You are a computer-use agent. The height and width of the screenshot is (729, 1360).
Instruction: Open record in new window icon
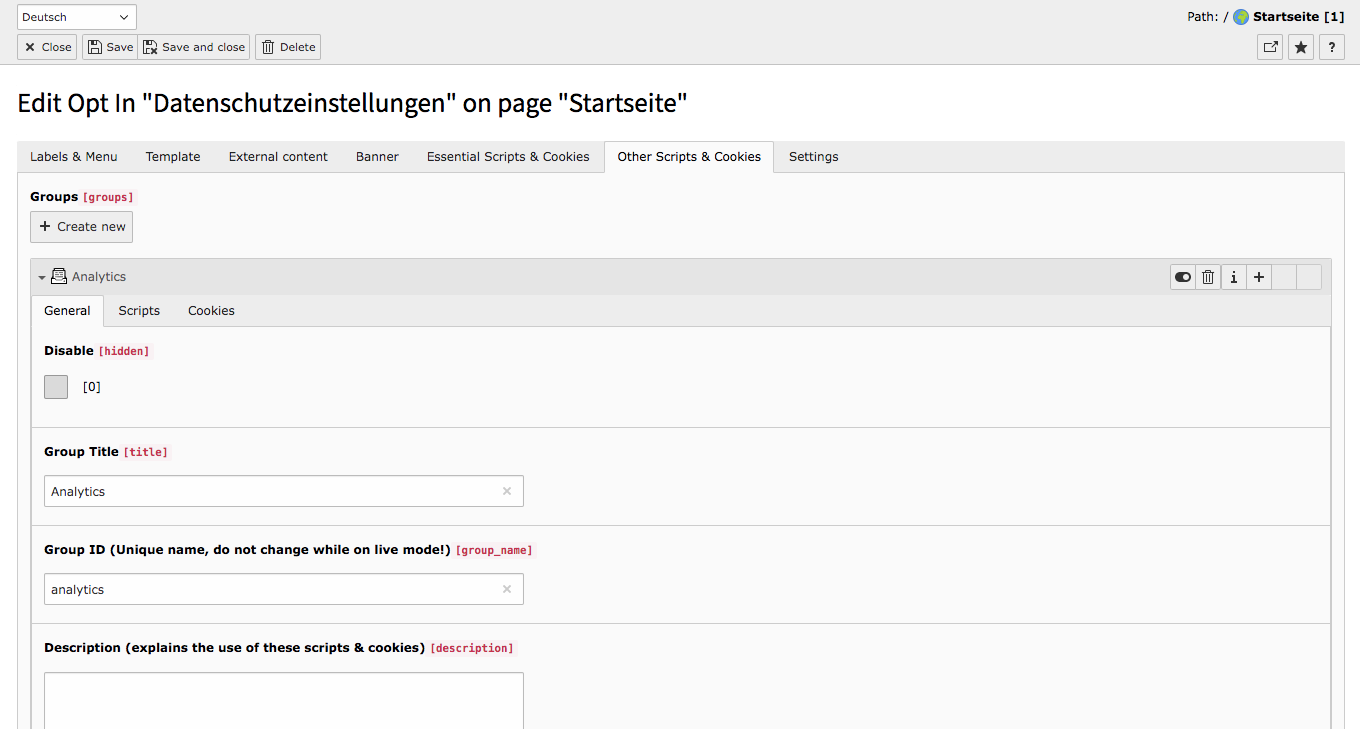click(x=1270, y=47)
